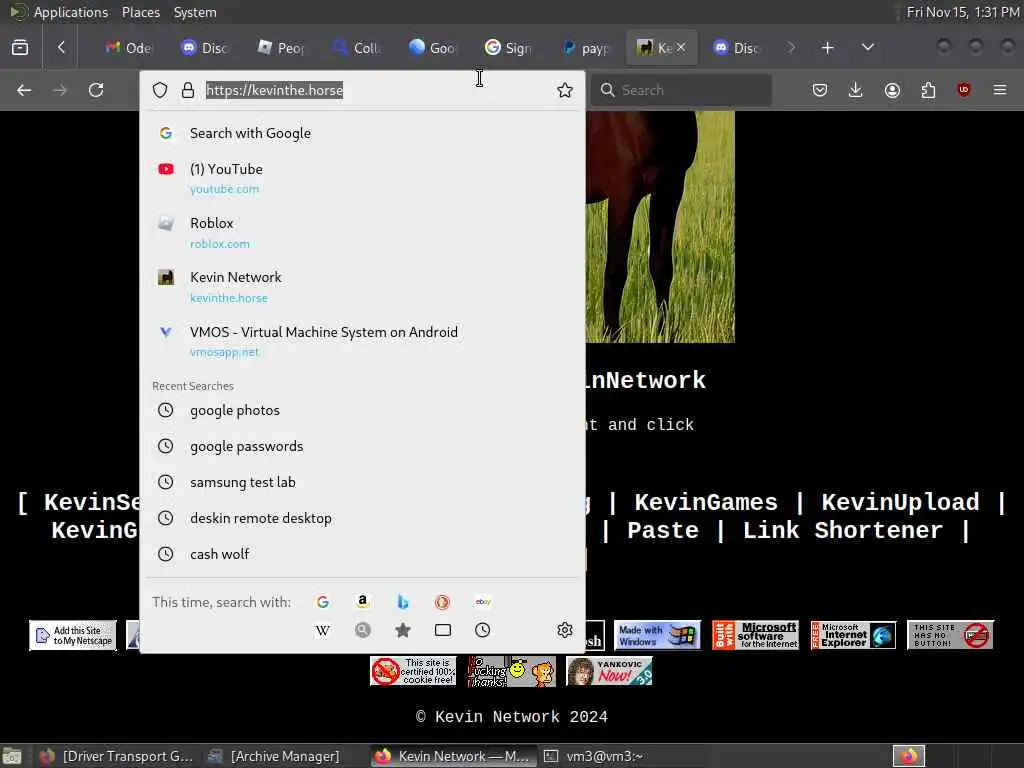1024x768 pixels.
Task: Bookmark this page with star icon
Action: coord(565,90)
